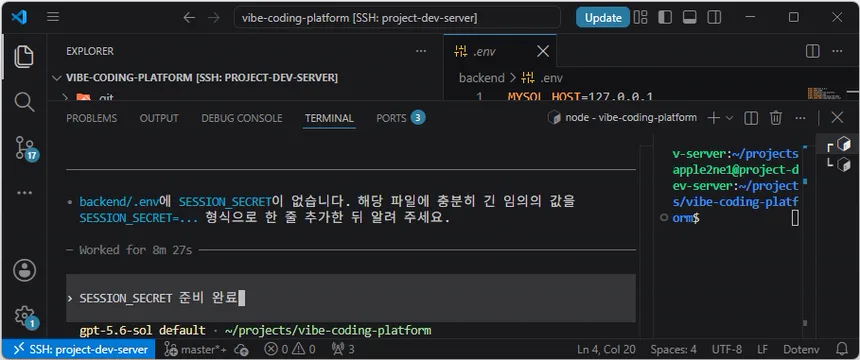The width and height of the screenshot is (860, 360).
Task: Split the editor to the right
Action: pyautogui.click(x=812, y=51)
